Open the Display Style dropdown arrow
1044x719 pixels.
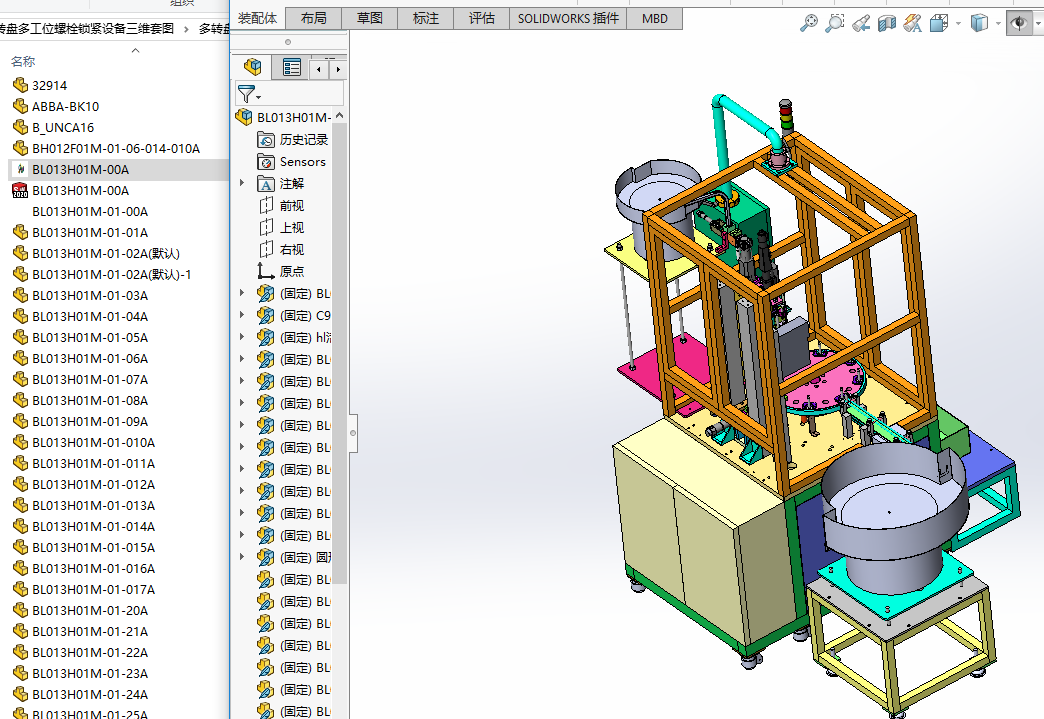click(x=998, y=22)
